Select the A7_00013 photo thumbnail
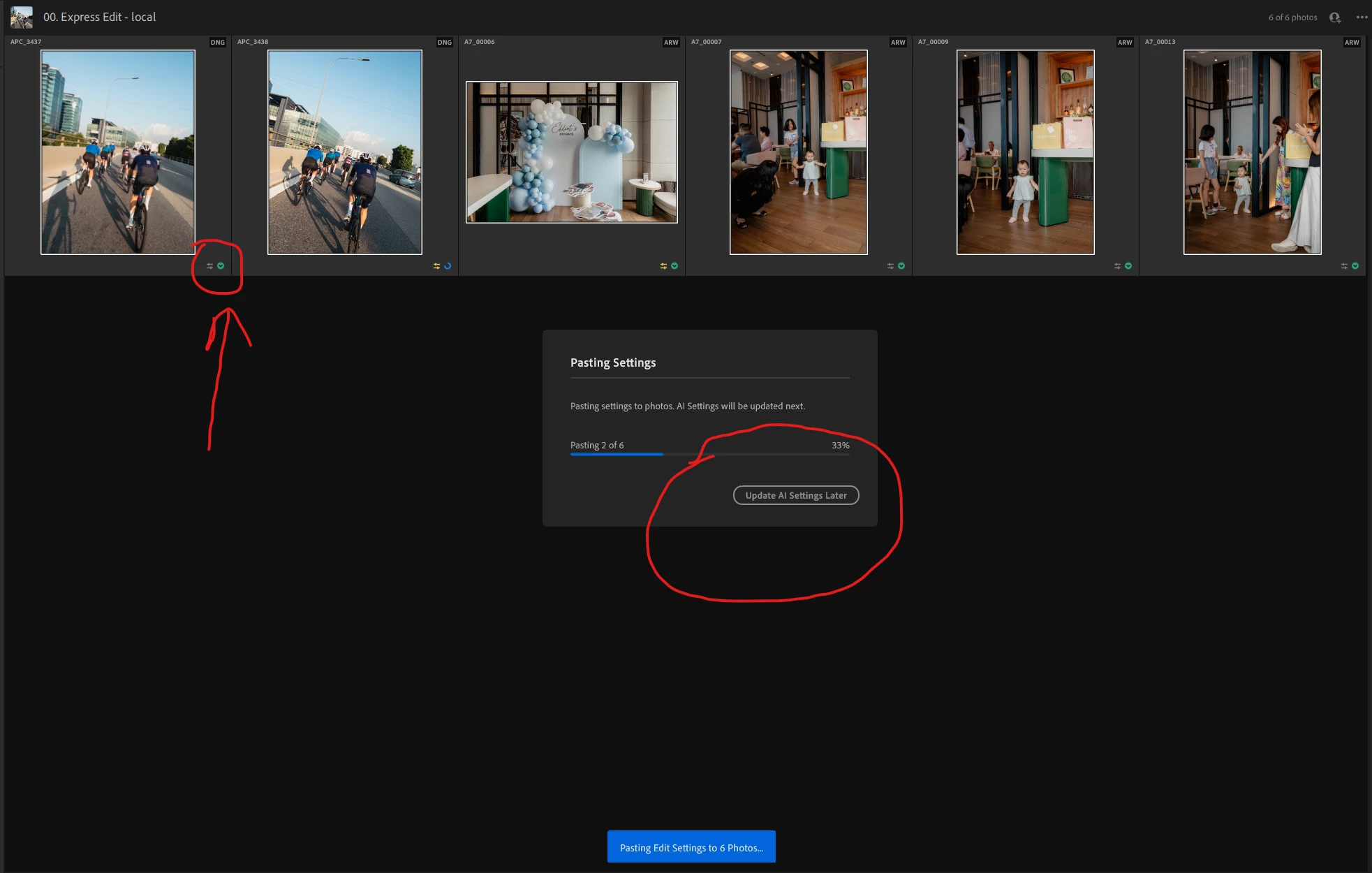The width and height of the screenshot is (1372, 873). click(1252, 152)
